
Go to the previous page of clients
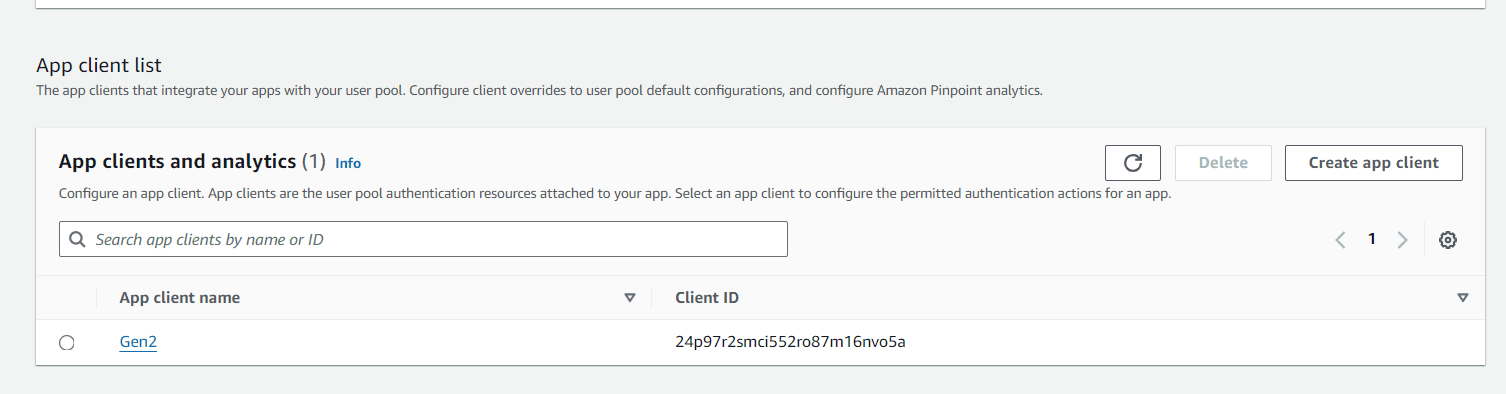pos(1341,240)
